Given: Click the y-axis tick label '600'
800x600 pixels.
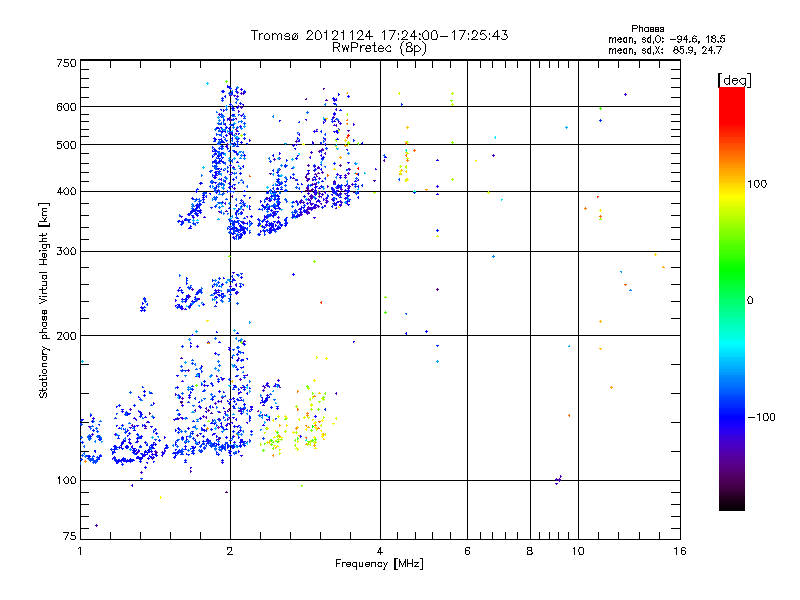Looking at the screenshot, I should tap(66, 107).
